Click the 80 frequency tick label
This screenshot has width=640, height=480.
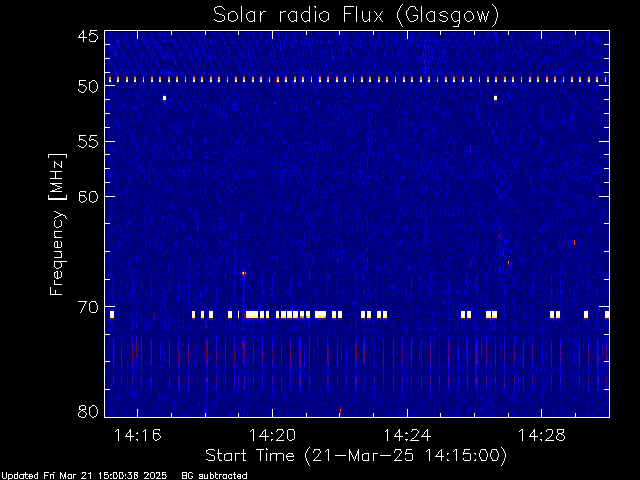[x=88, y=411]
